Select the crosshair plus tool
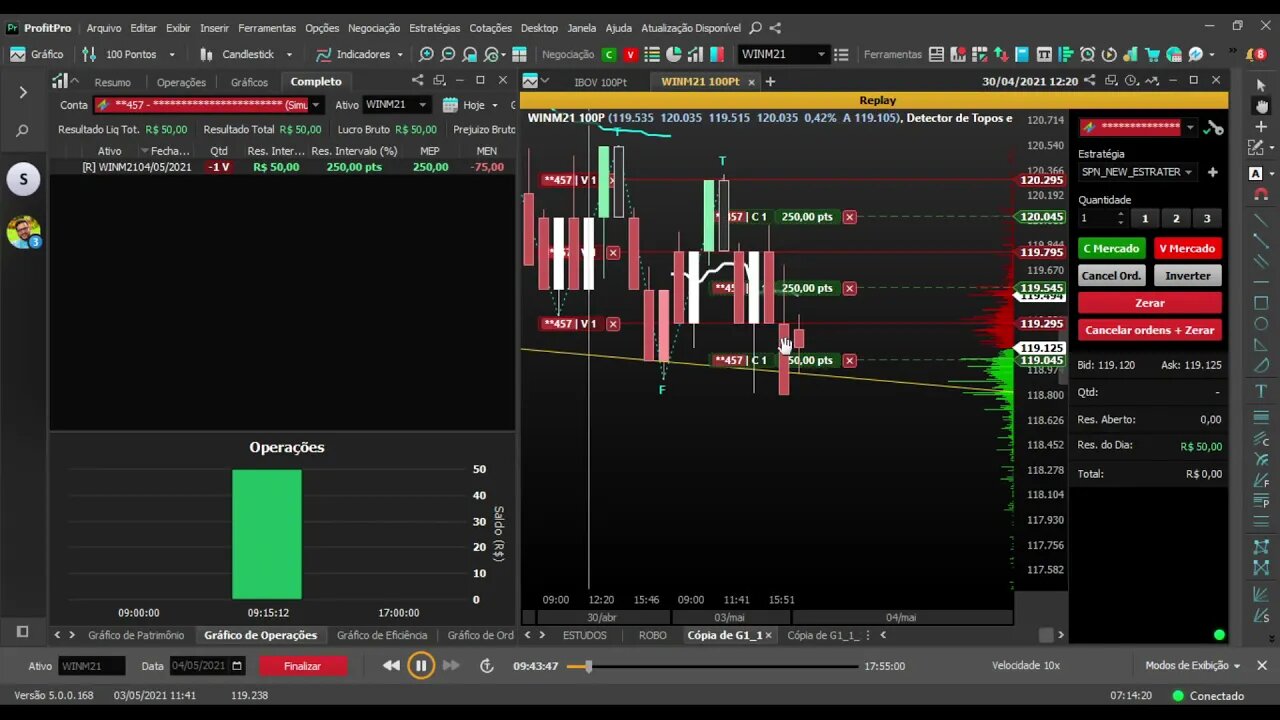This screenshot has width=1280, height=720. tap(1261, 127)
